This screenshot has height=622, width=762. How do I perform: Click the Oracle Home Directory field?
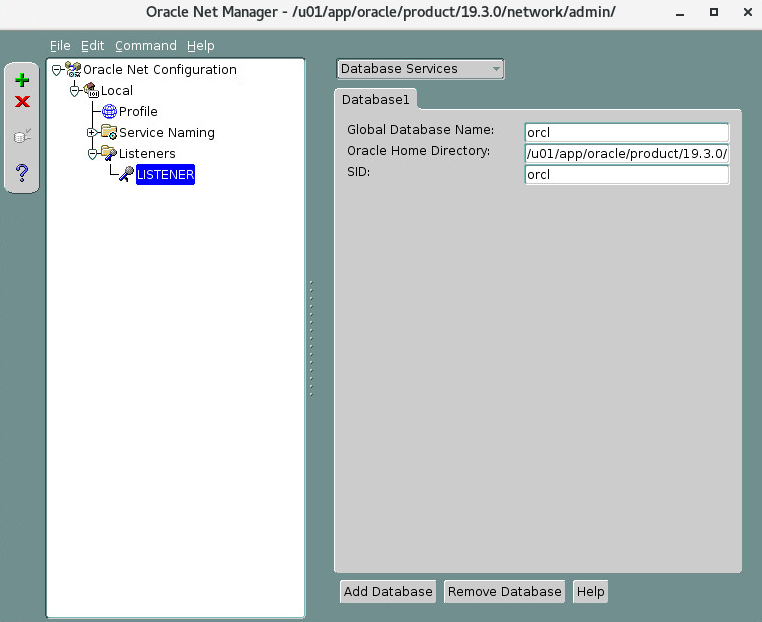tap(627, 154)
